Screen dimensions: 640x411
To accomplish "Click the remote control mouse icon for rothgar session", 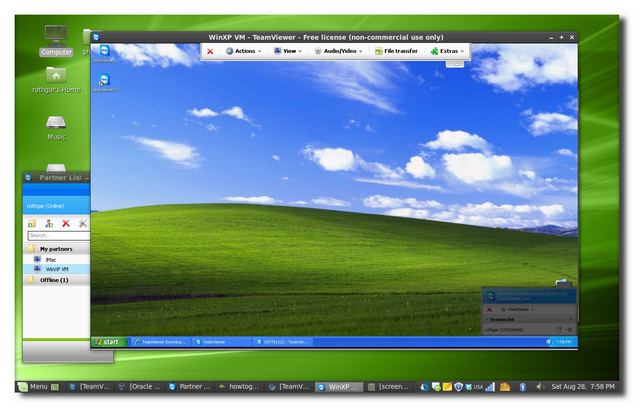I will [x=559, y=329].
